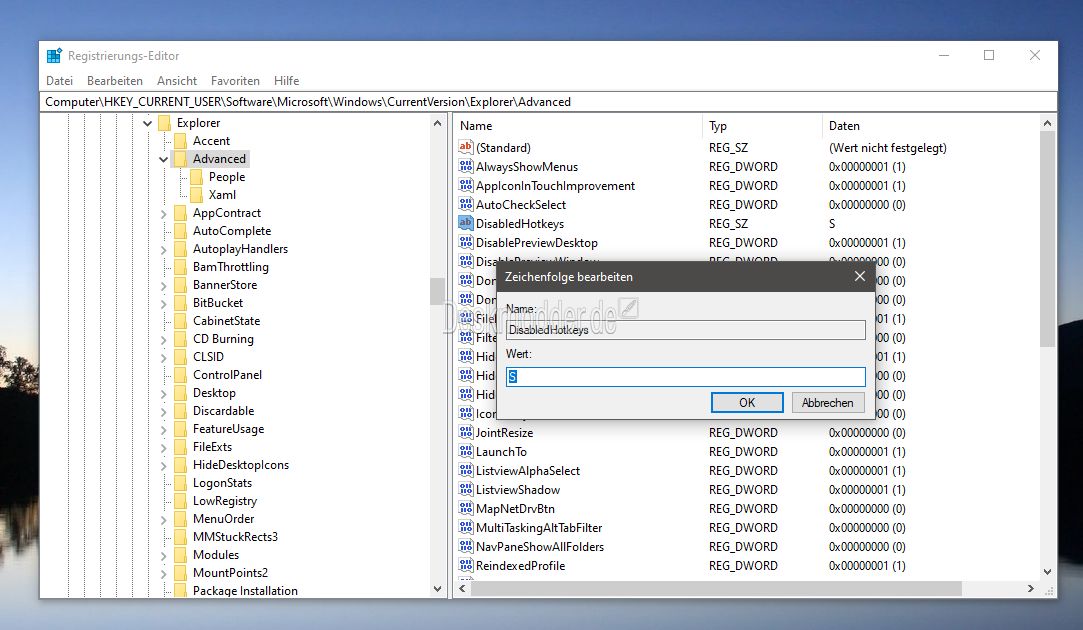Select the CabinetState key in the tree
Viewport: 1083px width, 630px height.
227,321
